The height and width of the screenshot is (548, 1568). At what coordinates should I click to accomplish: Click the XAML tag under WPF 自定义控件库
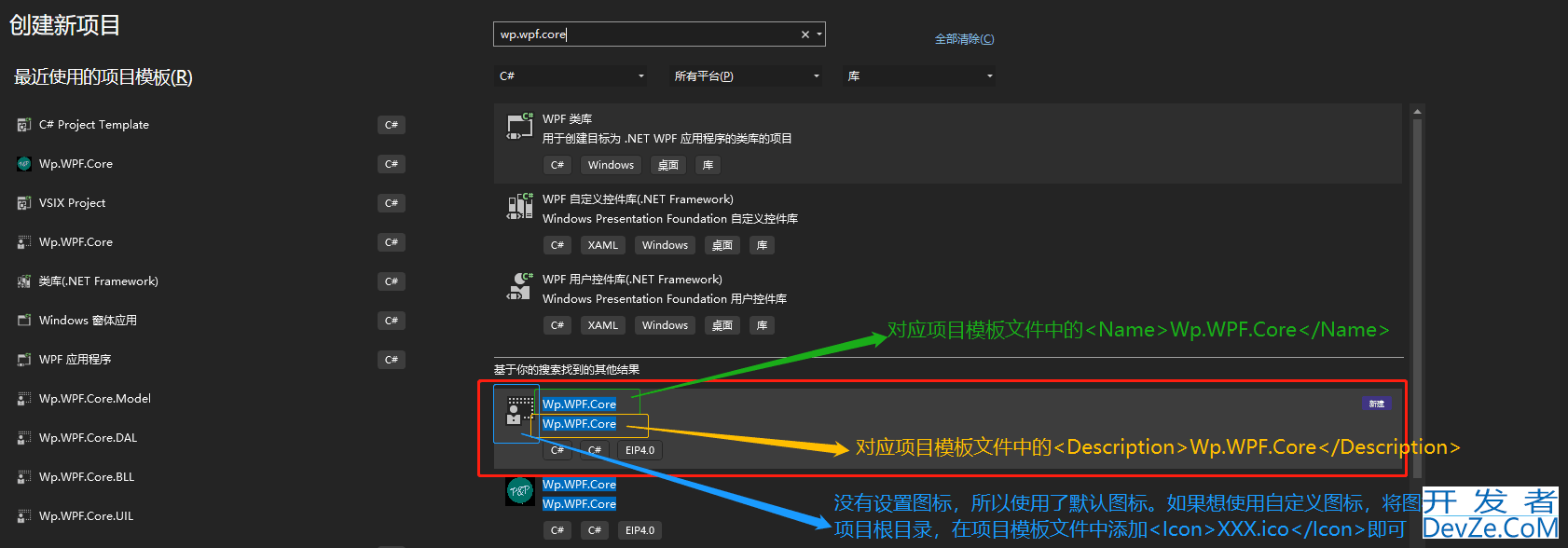602,245
